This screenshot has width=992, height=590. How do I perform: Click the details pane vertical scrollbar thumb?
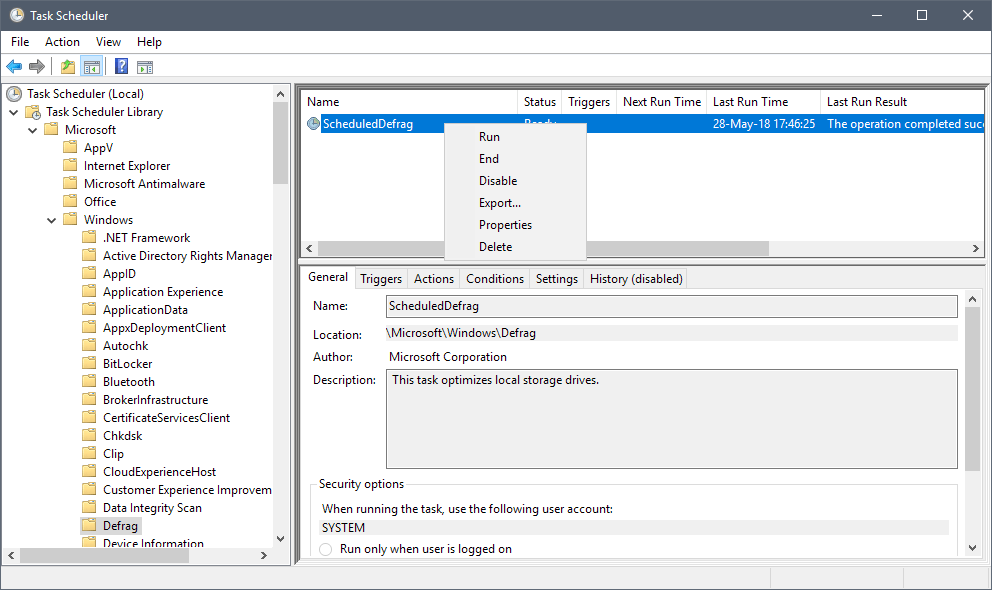pyautogui.click(x=972, y=389)
